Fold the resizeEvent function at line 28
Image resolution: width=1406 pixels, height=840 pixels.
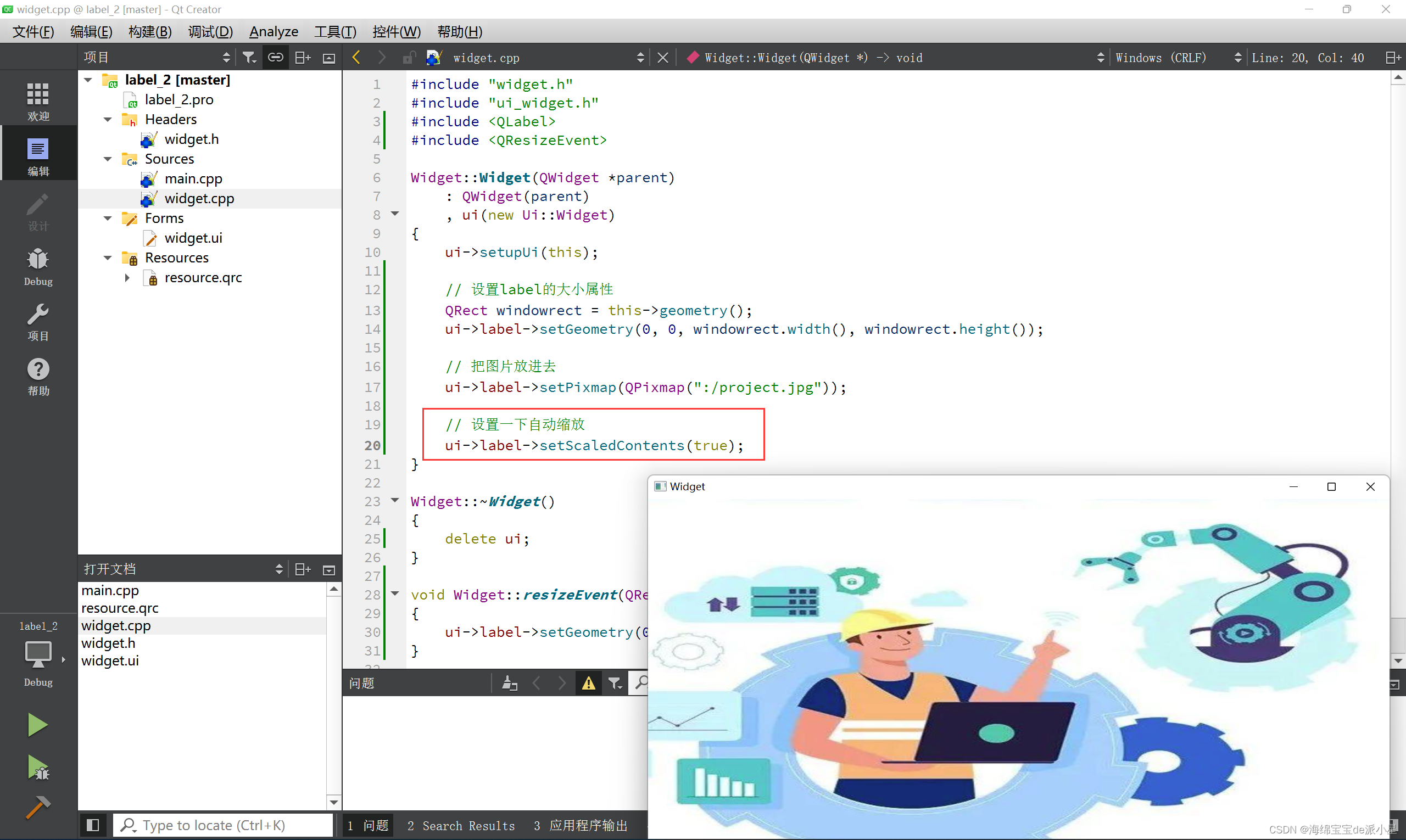[x=395, y=593]
